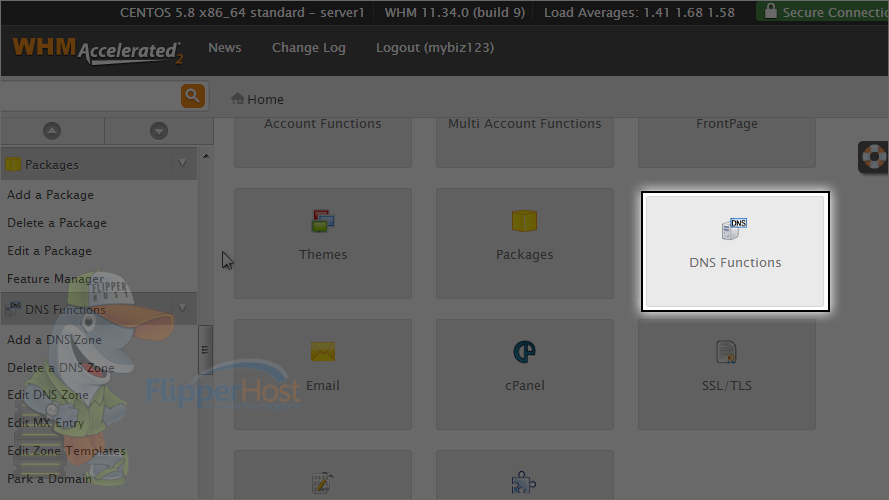
Task: Click the Home house icon in breadcrumb
Action: [238, 99]
